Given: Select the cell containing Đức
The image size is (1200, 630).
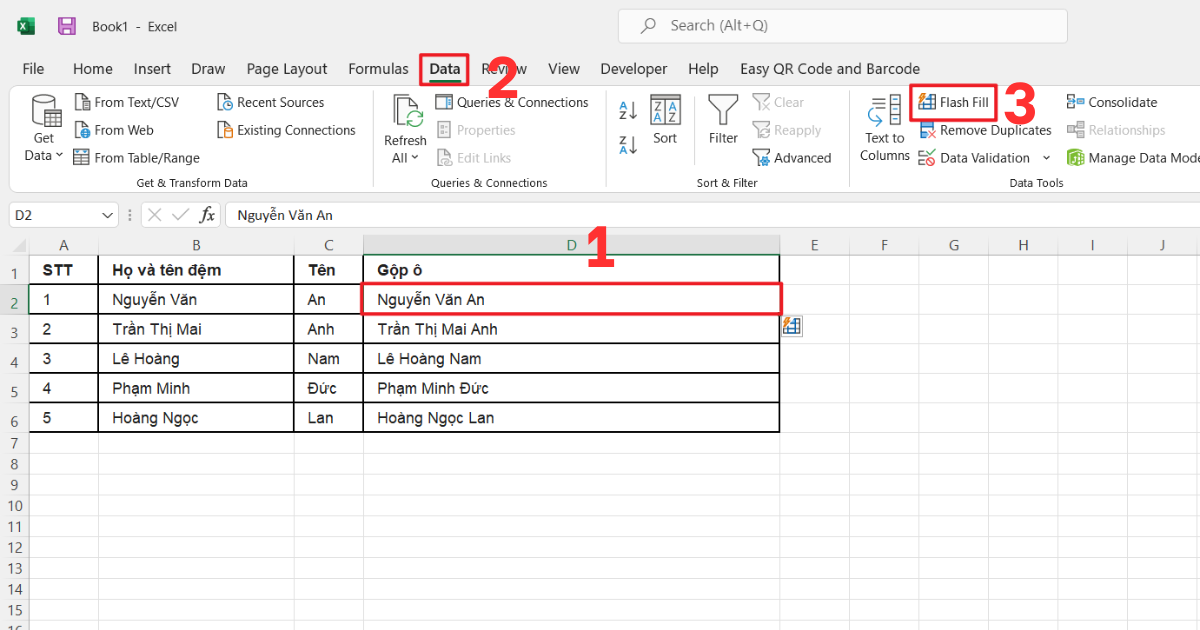Looking at the screenshot, I should [x=329, y=388].
